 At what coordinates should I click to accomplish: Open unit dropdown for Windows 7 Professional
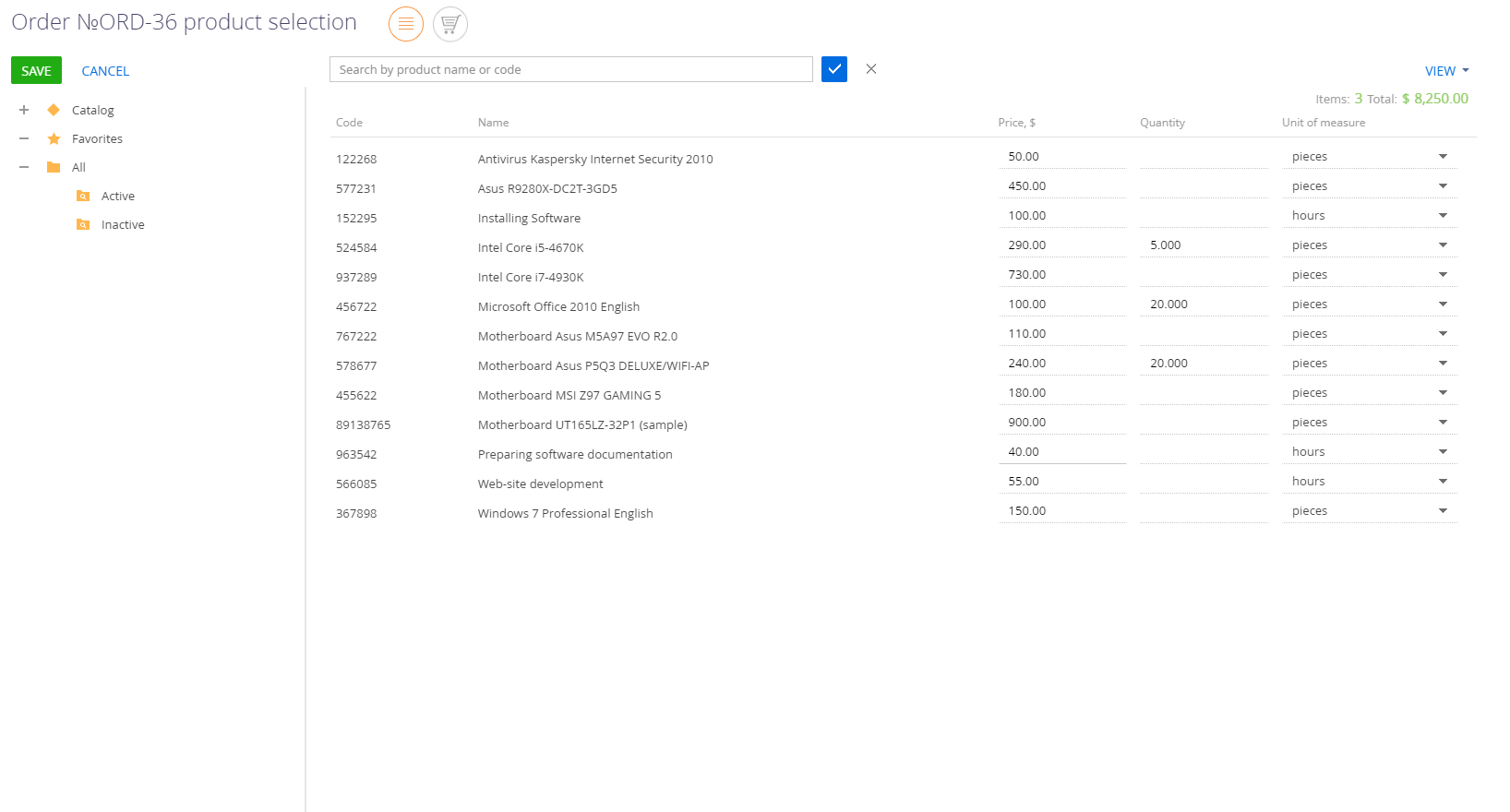click(x=1443, y=511)
